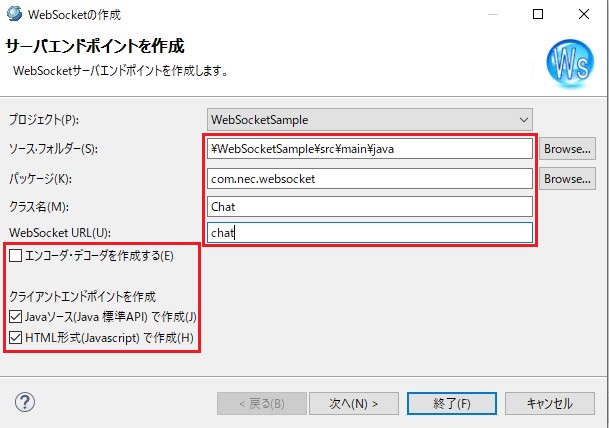
Task: Click the help question mark icon
Action: pyautogui.click(x=26, y=402)
